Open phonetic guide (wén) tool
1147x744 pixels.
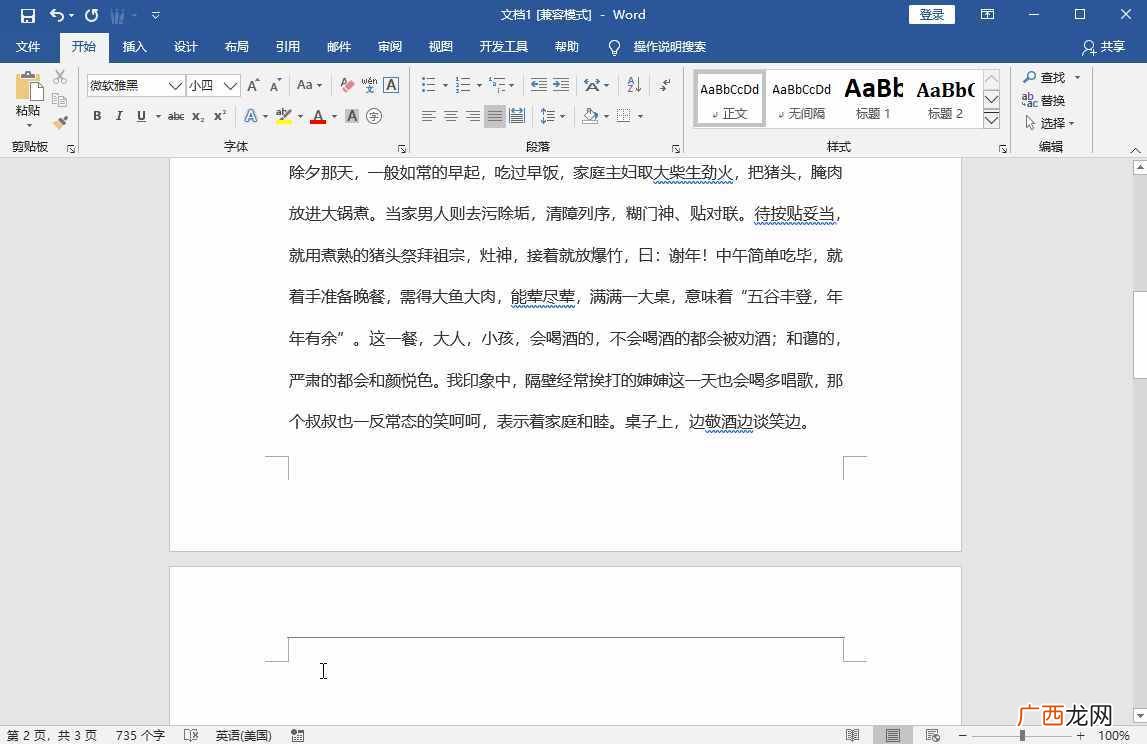(369, 86)
